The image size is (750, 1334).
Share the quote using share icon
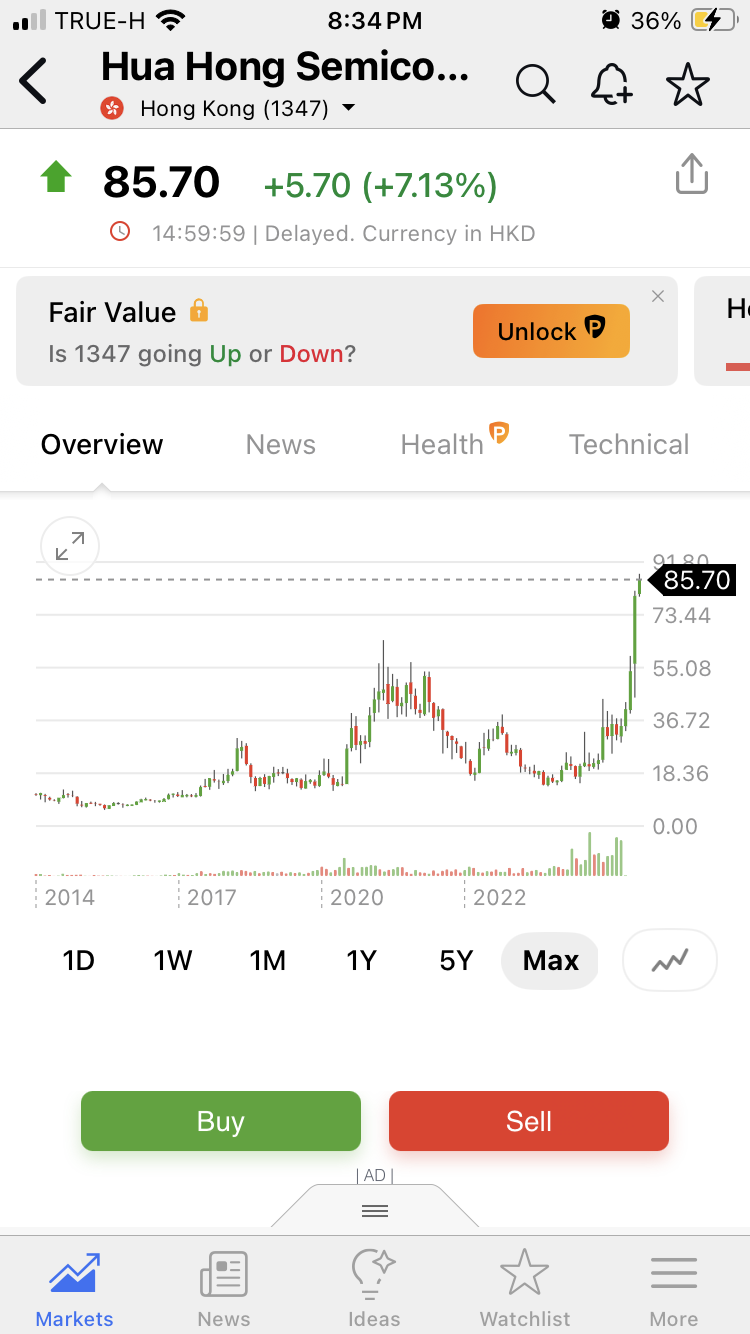(x=692, y=174)
